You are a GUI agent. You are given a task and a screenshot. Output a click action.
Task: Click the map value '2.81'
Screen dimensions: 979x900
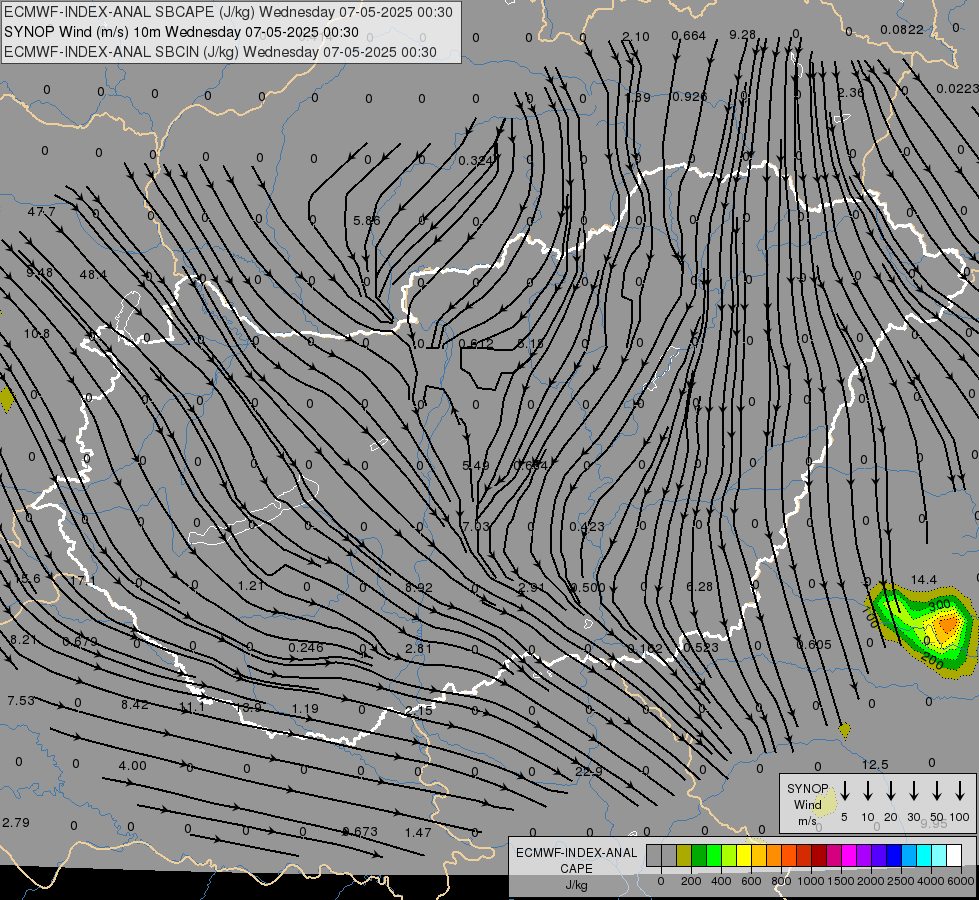418,648
